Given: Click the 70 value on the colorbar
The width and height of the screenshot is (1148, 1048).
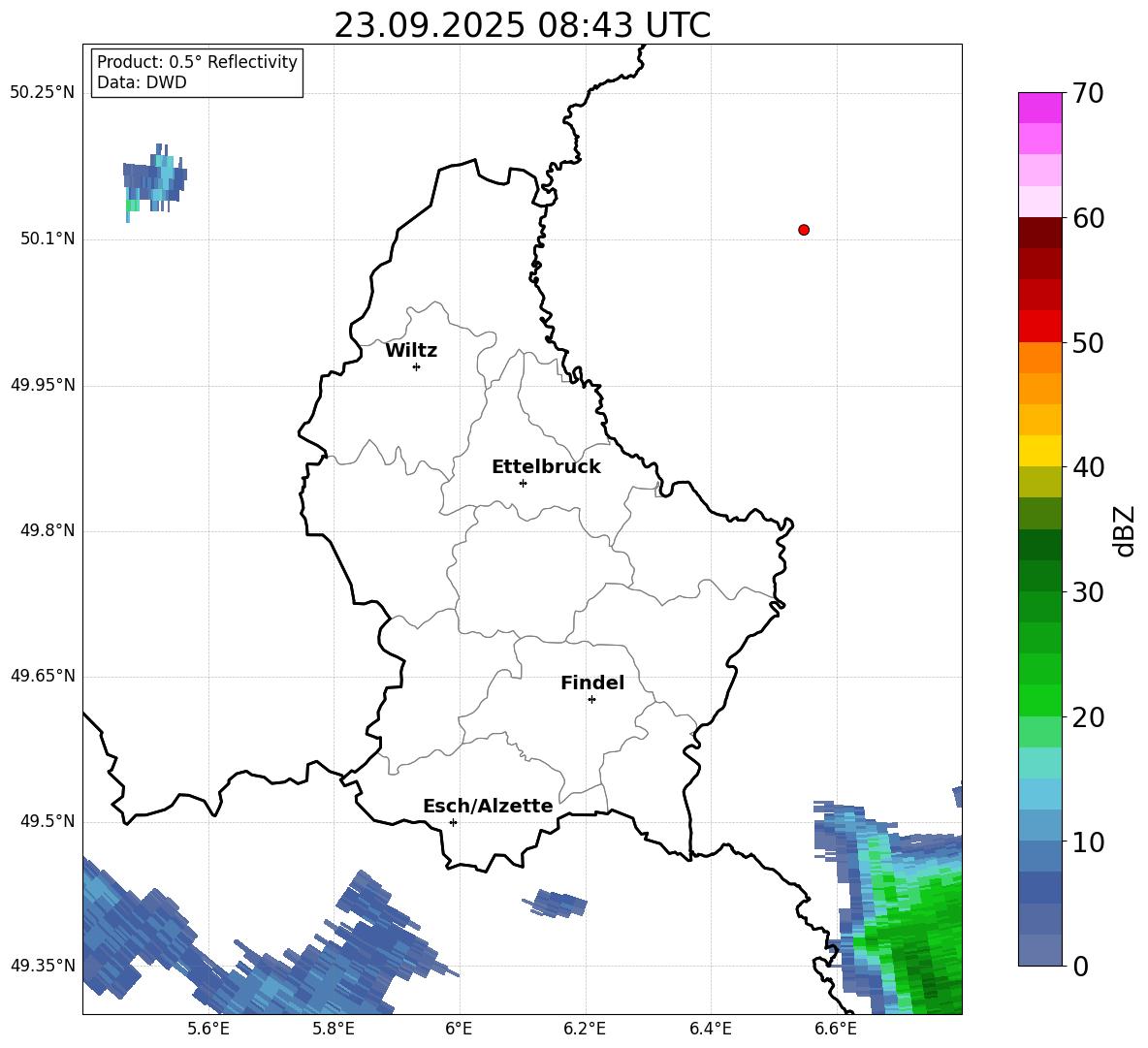Looking at the screenshot, I should (x=1088, y=93).
